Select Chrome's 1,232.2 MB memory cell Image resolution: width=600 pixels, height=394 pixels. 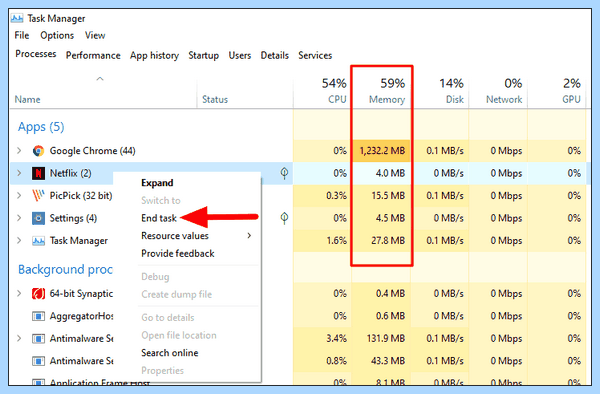[382, 151]
